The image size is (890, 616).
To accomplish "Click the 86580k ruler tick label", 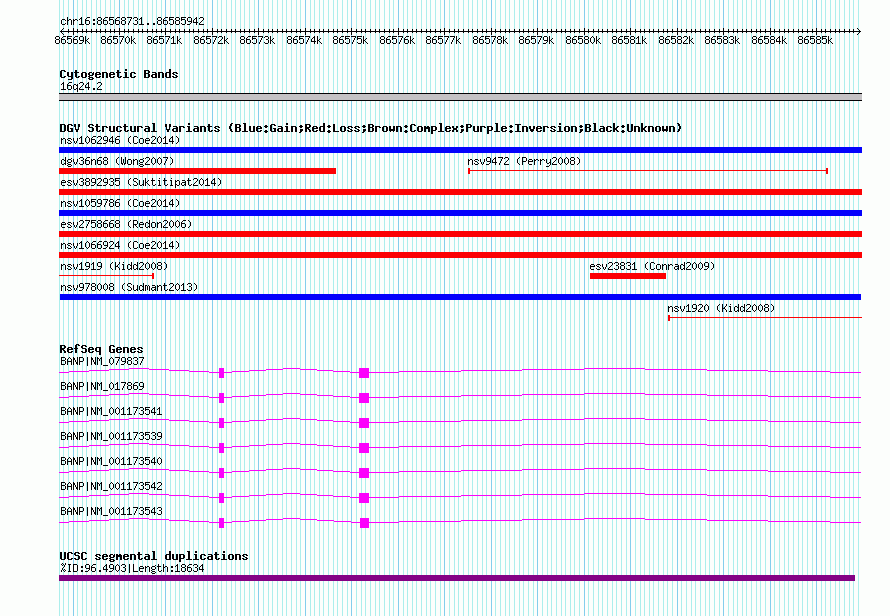I will coord(583,40).
